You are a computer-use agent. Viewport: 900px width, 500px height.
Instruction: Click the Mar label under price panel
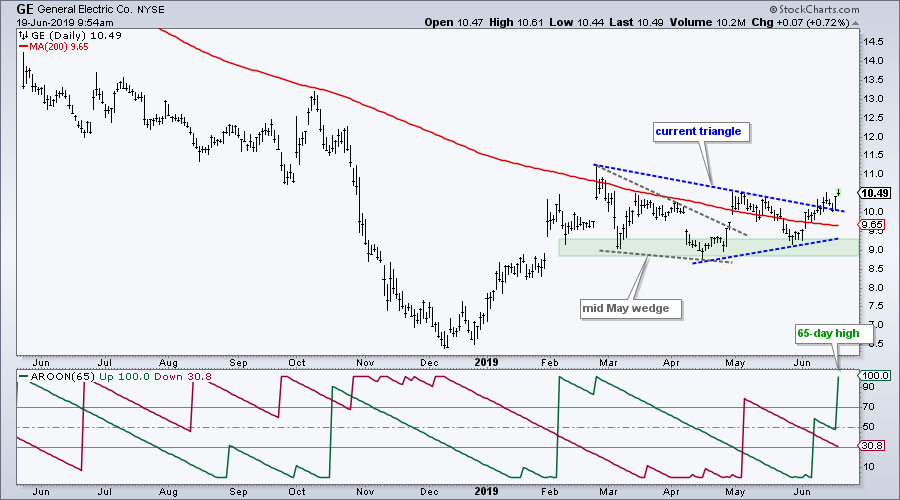pos(608,362)
